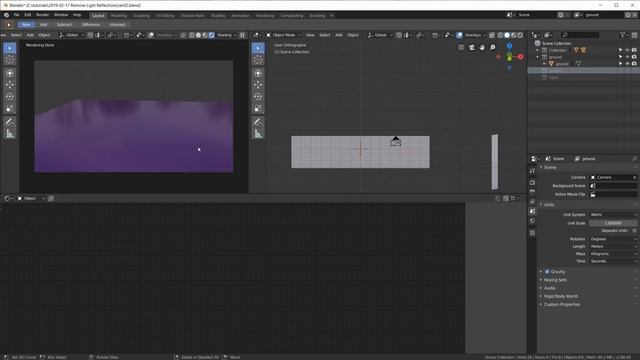This screenshot has width=640, height=360.
Task: Click the zoom view magnifier icon
Action: click(493, 47)
